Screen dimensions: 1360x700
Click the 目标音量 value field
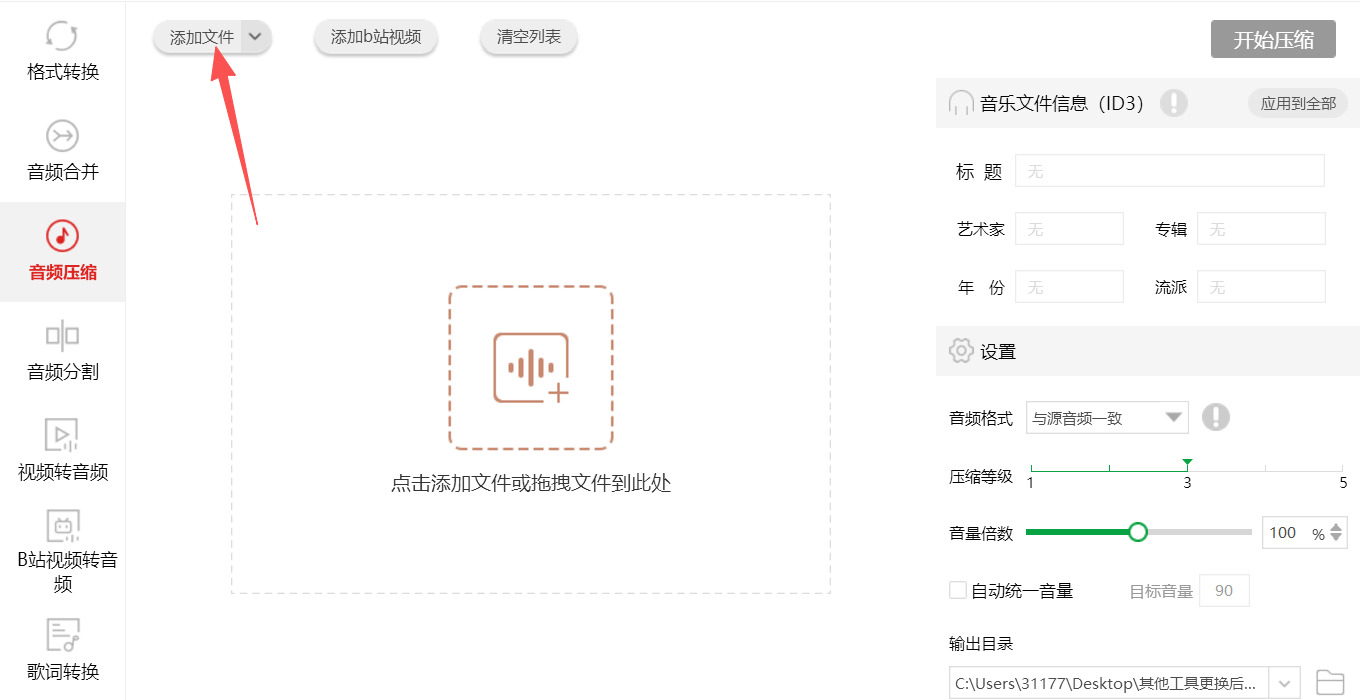[x=1224, y=591]
